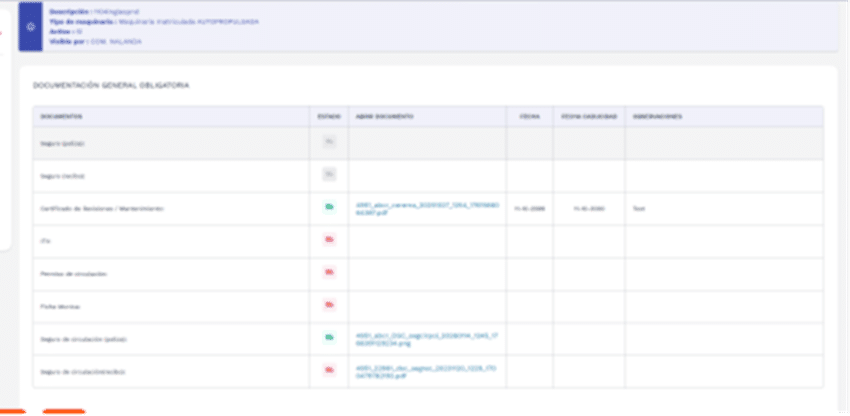Click red status icon for Seguro de circulación (recibo)
This screenshot has width=850, height=416.
coord(328,371)
